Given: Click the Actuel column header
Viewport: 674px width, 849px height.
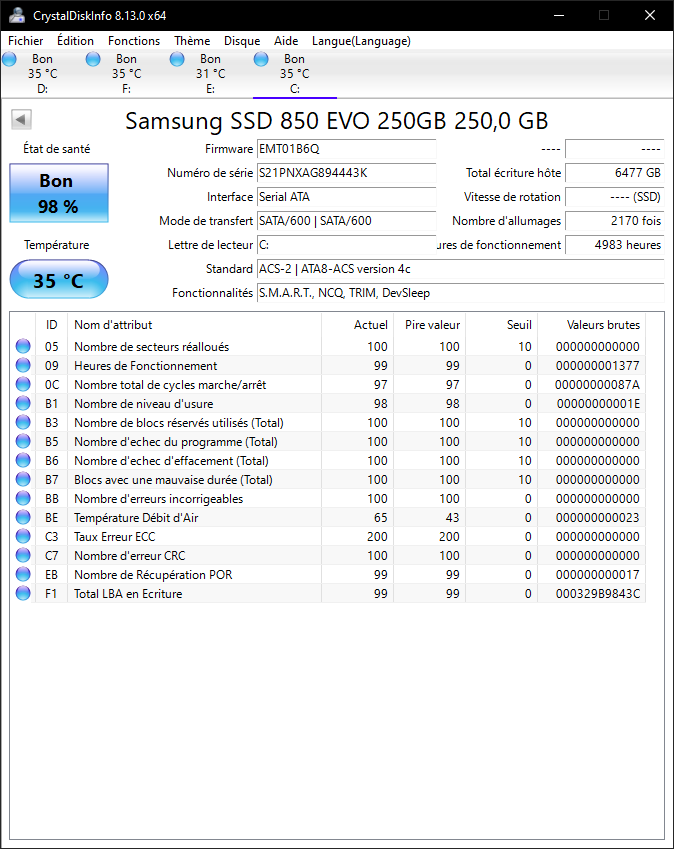Looking at the screenshot, I should point(357,324).
